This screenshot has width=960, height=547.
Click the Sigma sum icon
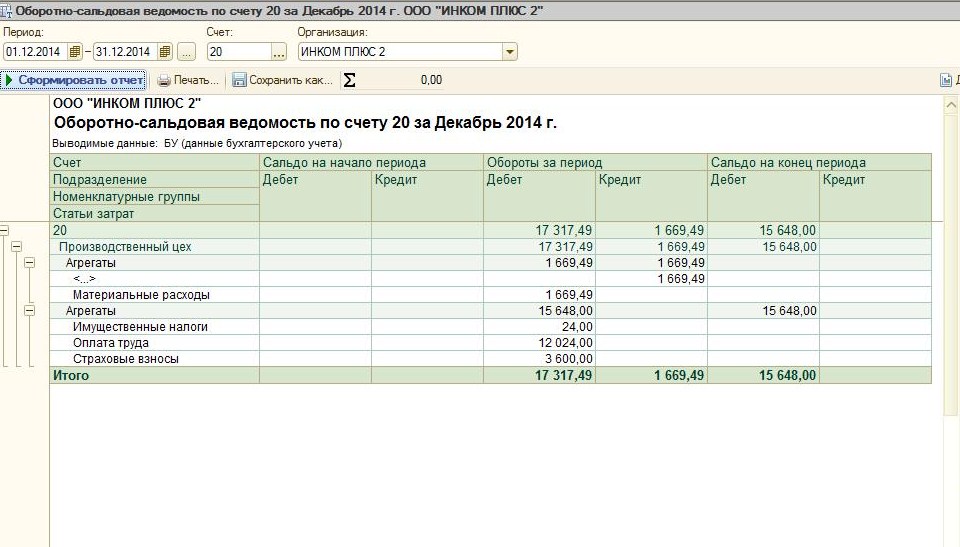pyautogui.click(x=349, y=80)
